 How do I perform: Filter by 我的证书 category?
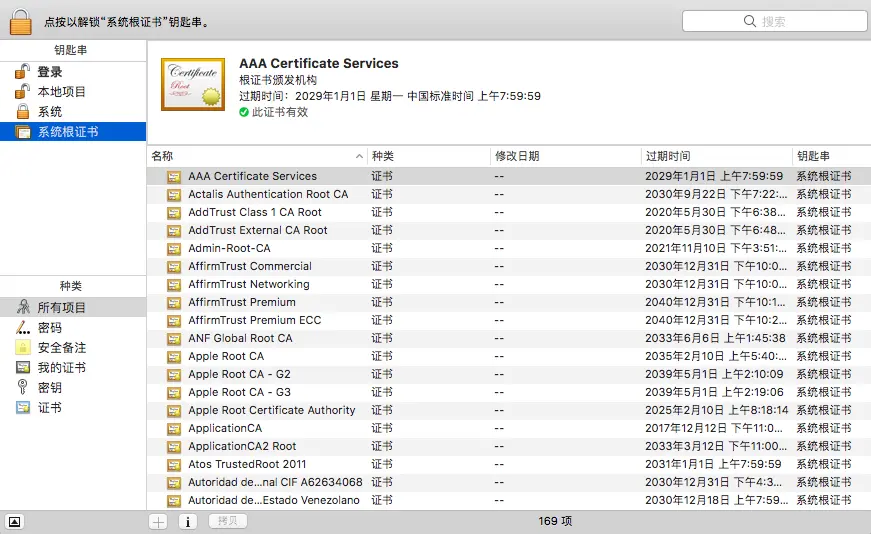tap(73, 367)
